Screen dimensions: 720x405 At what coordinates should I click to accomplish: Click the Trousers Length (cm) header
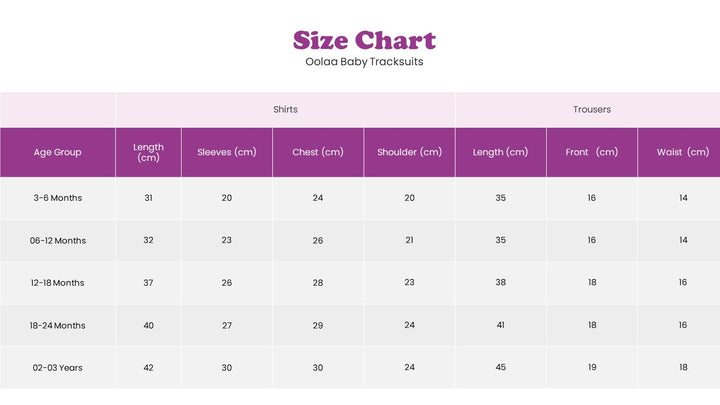(x=500, y=152)
